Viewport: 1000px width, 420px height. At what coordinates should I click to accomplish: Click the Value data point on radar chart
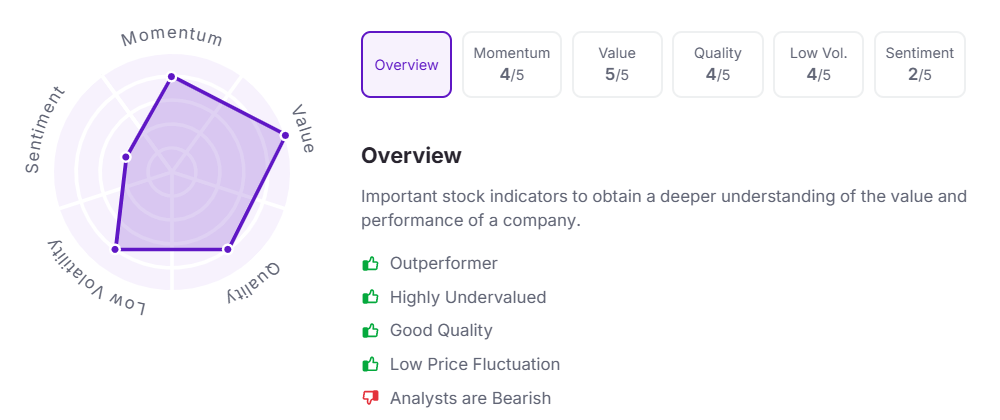(285, 135)
